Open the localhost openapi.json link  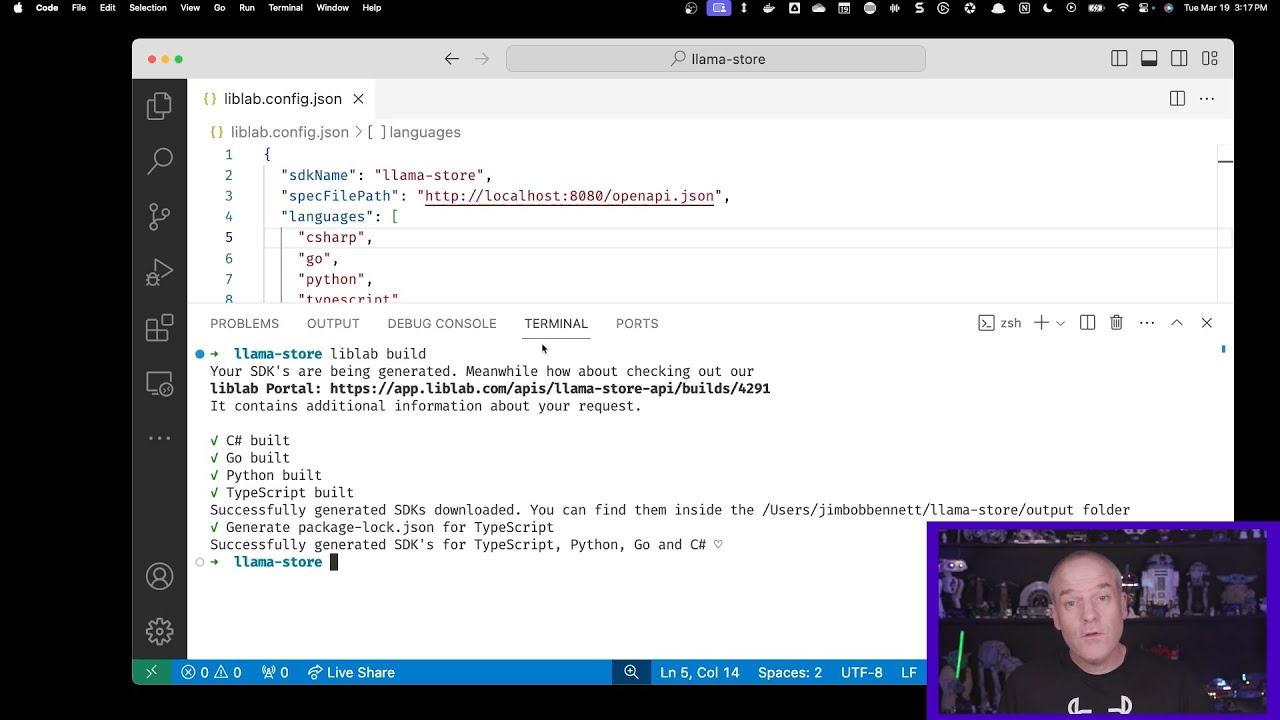click(x=569, y=196)
